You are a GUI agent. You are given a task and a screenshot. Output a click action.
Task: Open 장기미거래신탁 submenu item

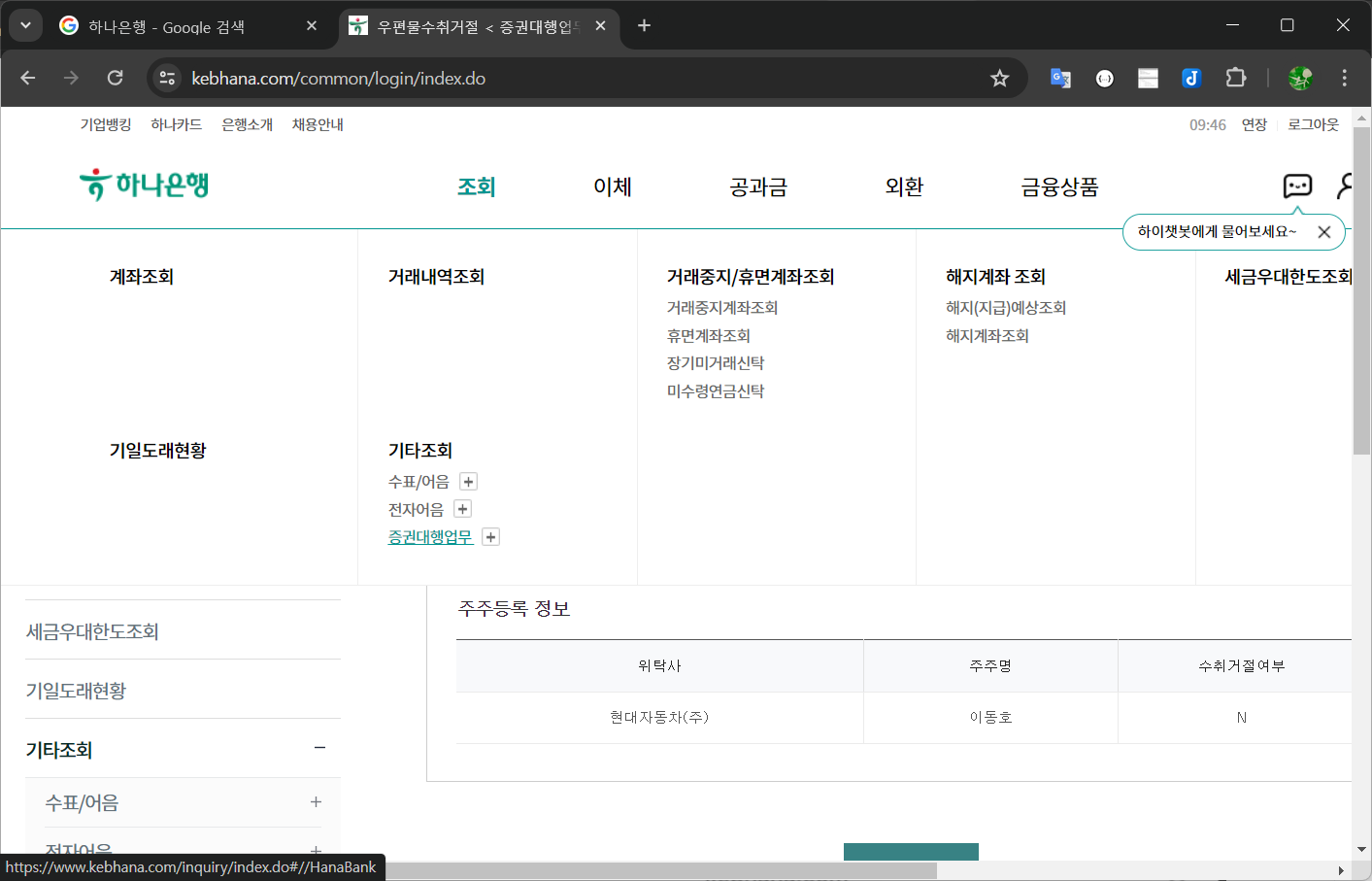(716, 363)
